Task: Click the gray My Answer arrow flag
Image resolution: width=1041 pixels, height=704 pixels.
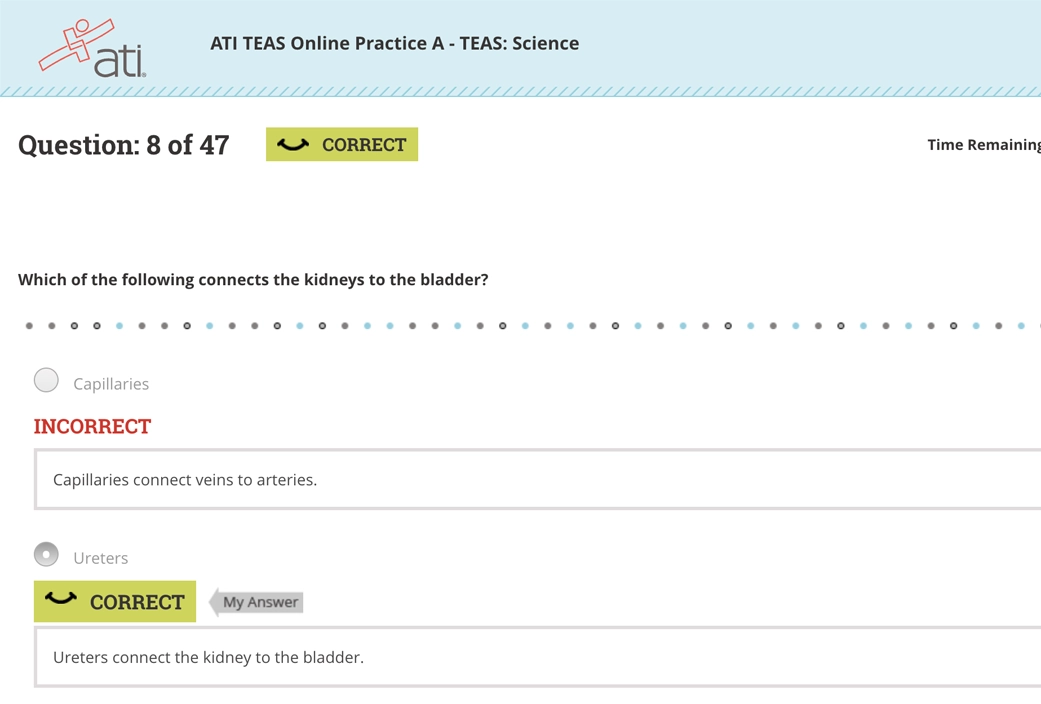Action: [x=256, y=601]
